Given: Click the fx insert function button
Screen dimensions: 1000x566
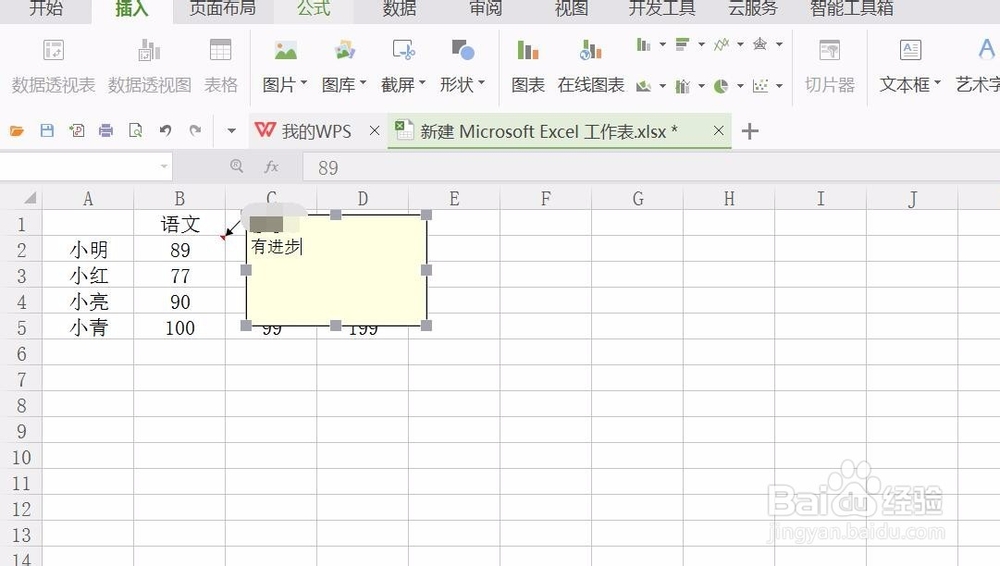Looking at the screenshot, I should click(272, 167).
